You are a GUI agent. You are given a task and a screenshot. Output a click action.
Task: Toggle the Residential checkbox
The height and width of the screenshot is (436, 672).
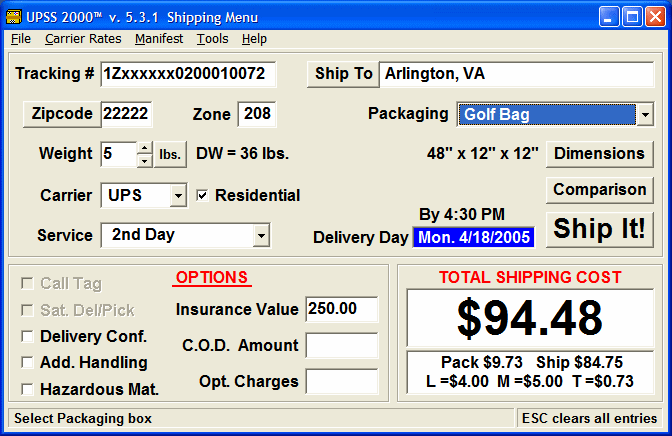(202, 195)
